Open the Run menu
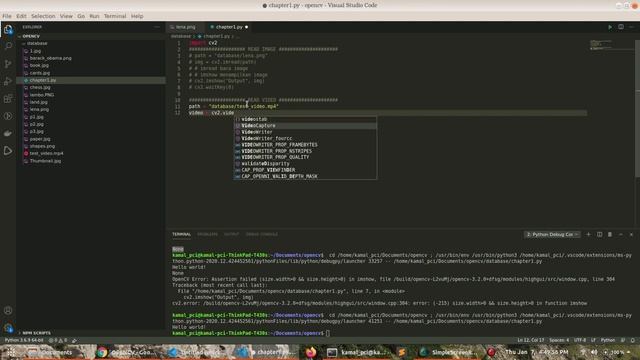 coord(94,16)
